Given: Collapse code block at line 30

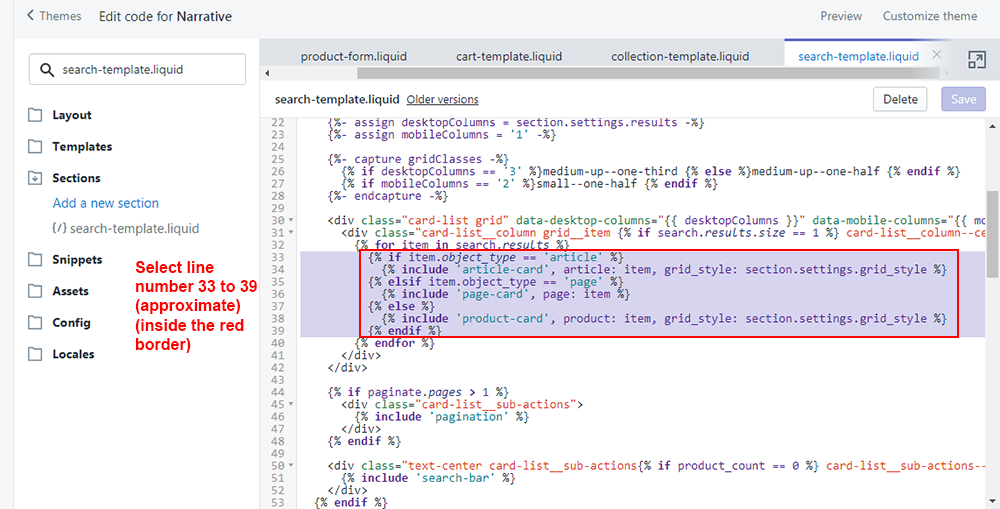Looking at the screenshot, I should (290, 220).
